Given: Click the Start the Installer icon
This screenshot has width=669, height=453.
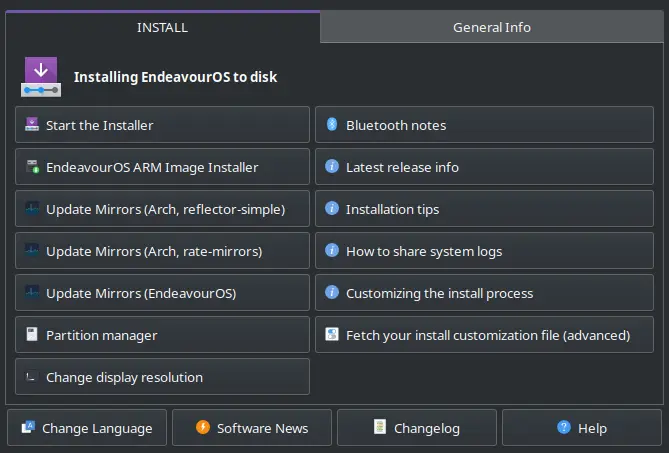Looking at the screenshot, I should (x=32, y=125).
